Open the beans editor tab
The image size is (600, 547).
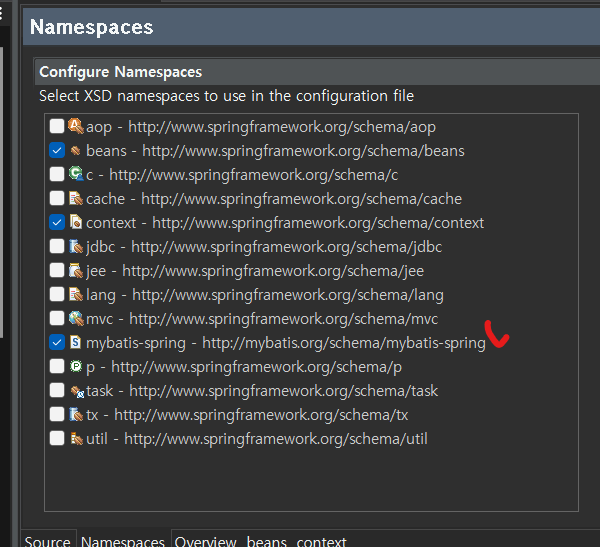(267, 541)
